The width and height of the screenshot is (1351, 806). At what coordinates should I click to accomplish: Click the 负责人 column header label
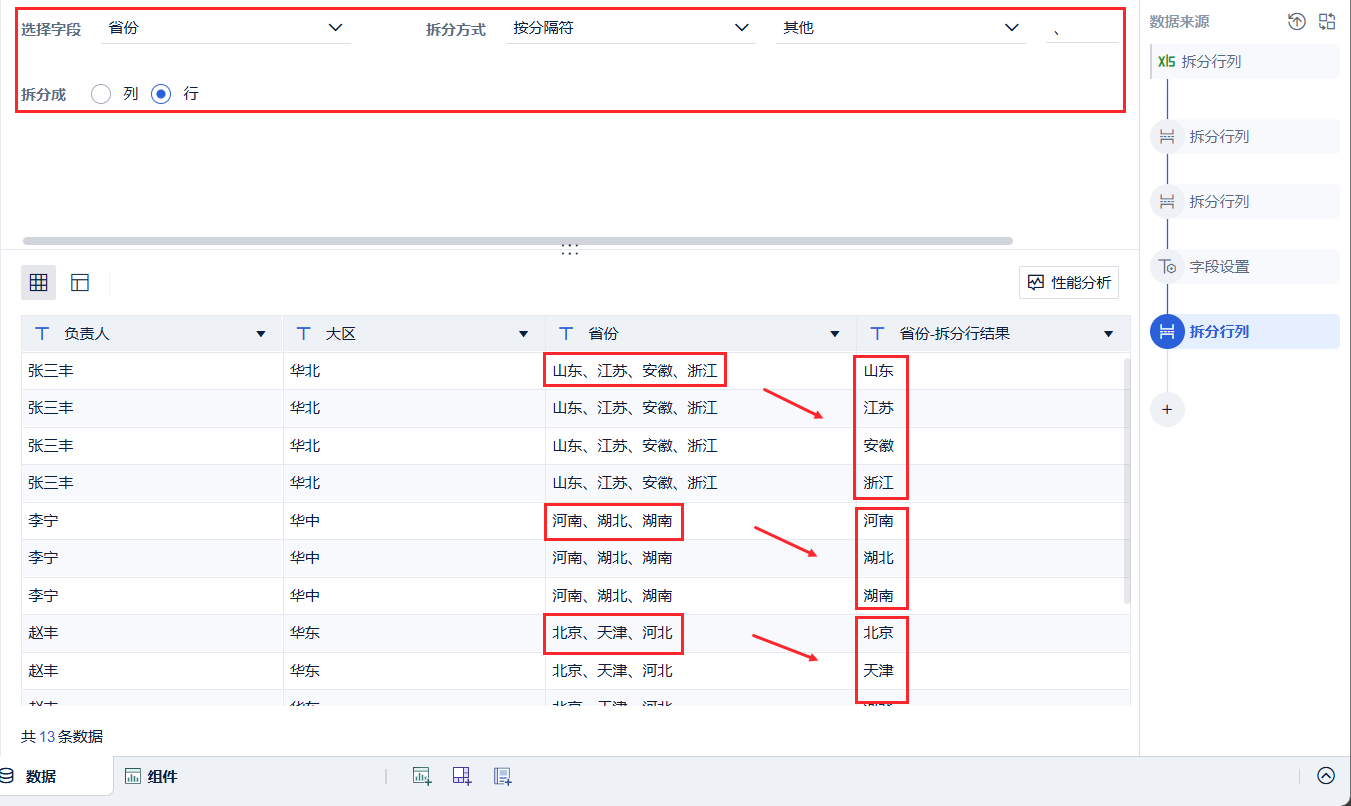(x=87, y=334)
